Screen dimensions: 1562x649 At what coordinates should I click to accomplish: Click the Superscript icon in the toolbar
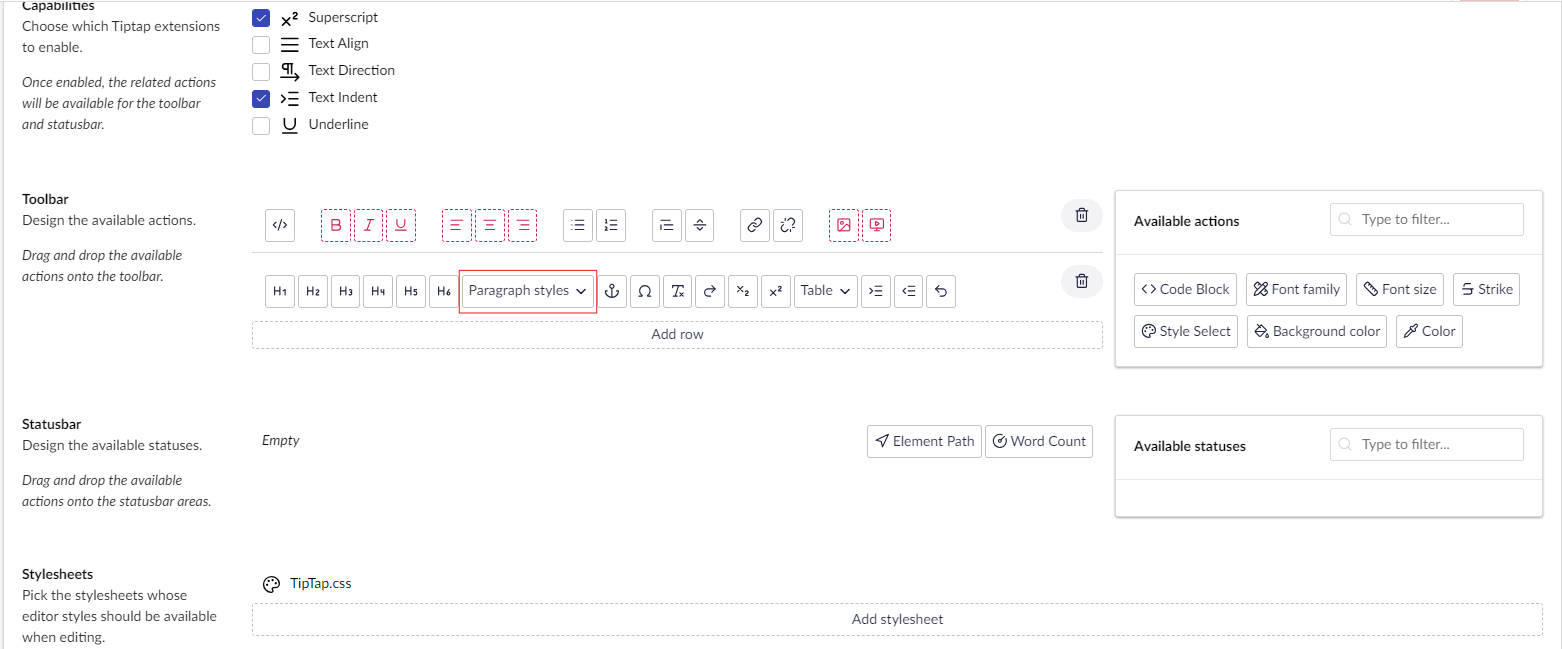(x=776, y=291)
